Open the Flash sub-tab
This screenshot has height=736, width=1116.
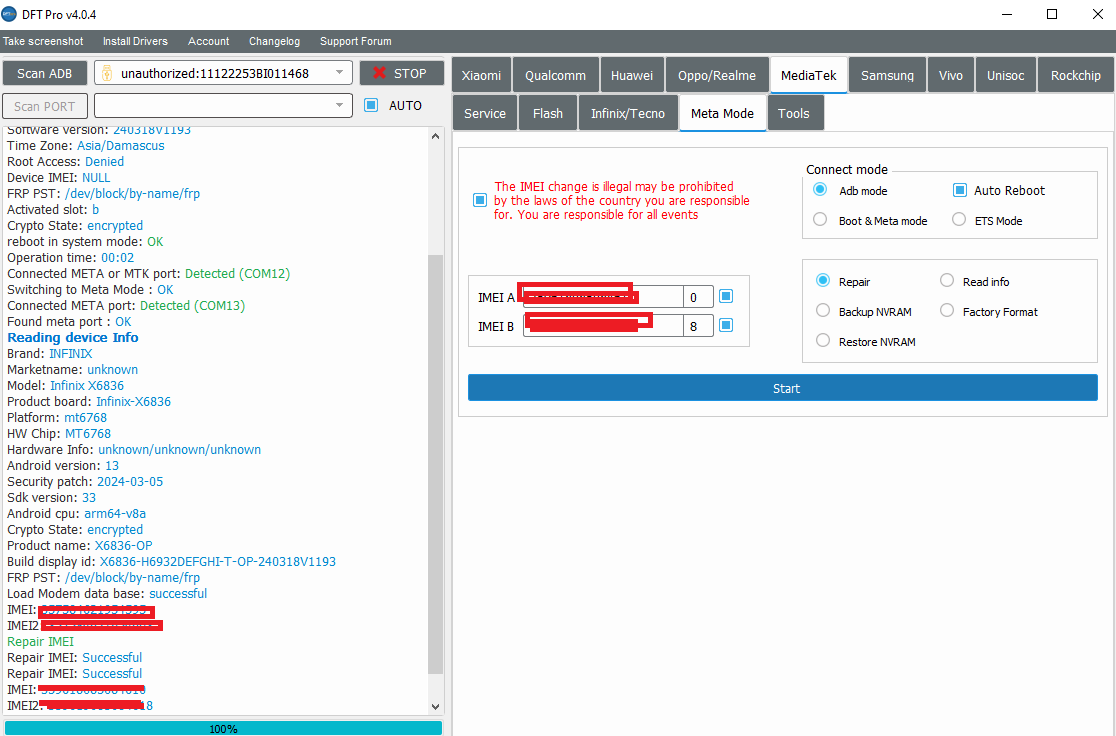[x=548, y=113]
